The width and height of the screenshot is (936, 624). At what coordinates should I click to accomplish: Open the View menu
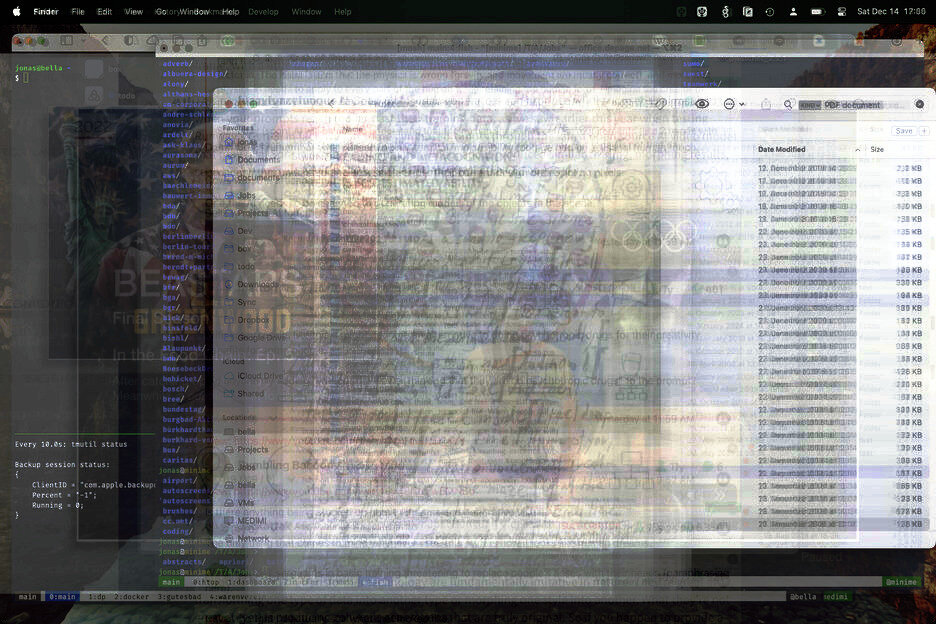[134, 11]
